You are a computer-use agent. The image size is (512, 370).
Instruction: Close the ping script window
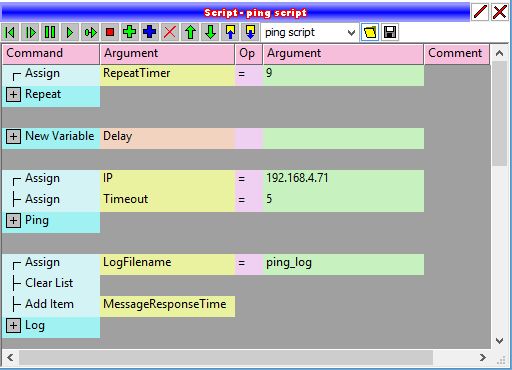[x=500, y=12]
